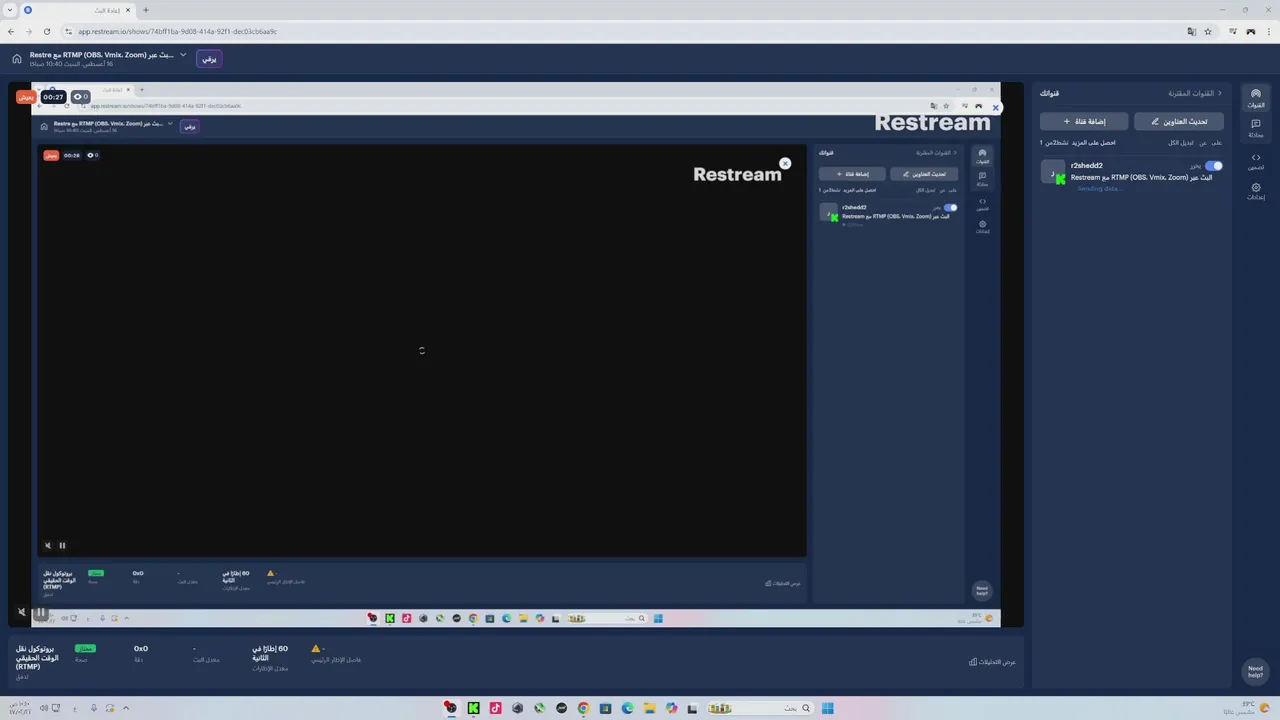Click the browser back arrow
This screenshot has width=1280, height=720.
point(11,31)
